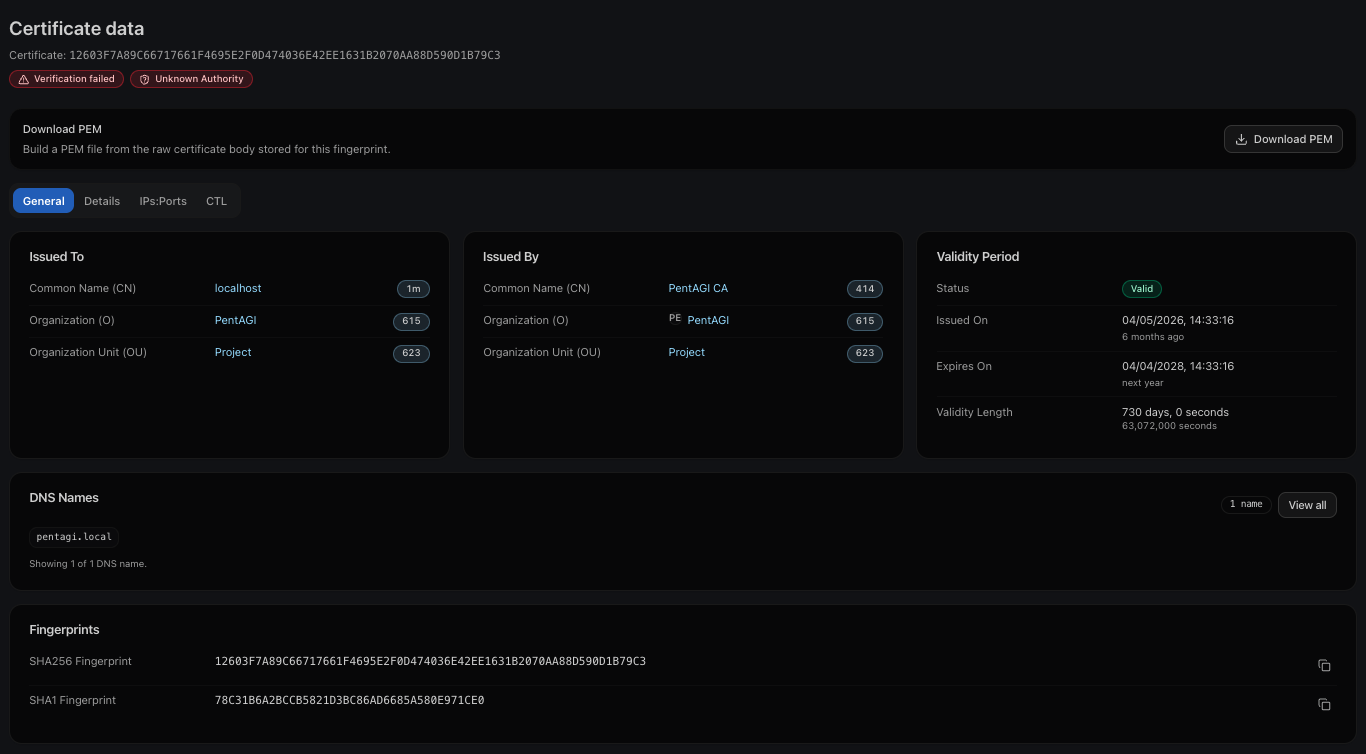Click the Expires On date 04/04/2028, 14:33:16
1366x754 pixels.
point(1178,366)
